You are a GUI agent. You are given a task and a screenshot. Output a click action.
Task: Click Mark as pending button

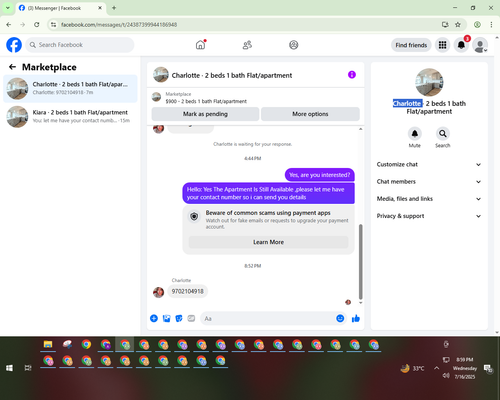pos(205,114)
